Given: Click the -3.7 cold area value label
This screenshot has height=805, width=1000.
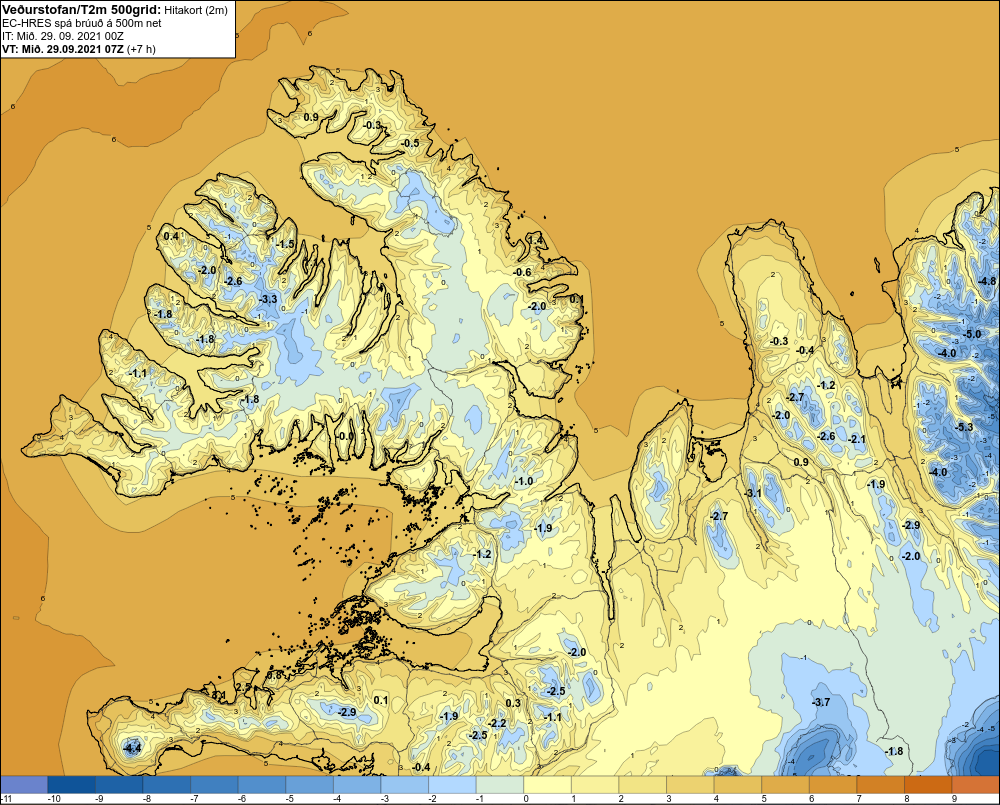Looking at the screenshot, I should pos(821,702).
